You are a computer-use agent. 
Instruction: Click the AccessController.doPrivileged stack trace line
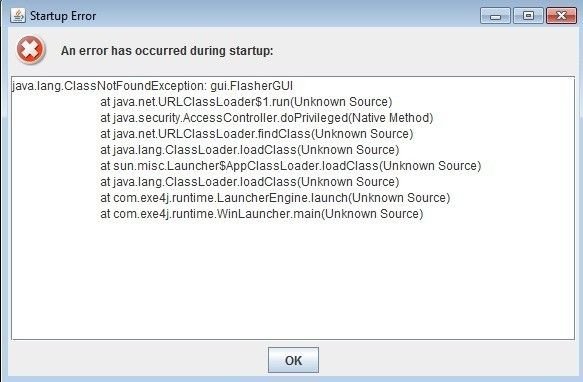267,118
